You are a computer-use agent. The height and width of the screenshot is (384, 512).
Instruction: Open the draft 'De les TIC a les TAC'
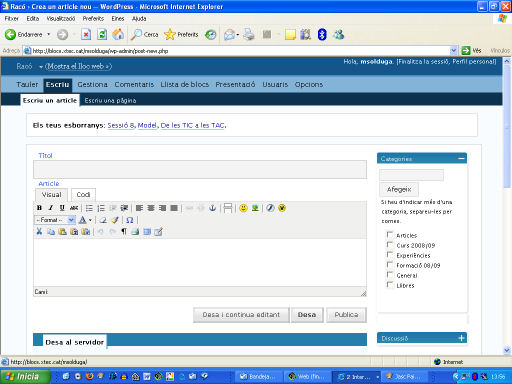click(193, 125)
